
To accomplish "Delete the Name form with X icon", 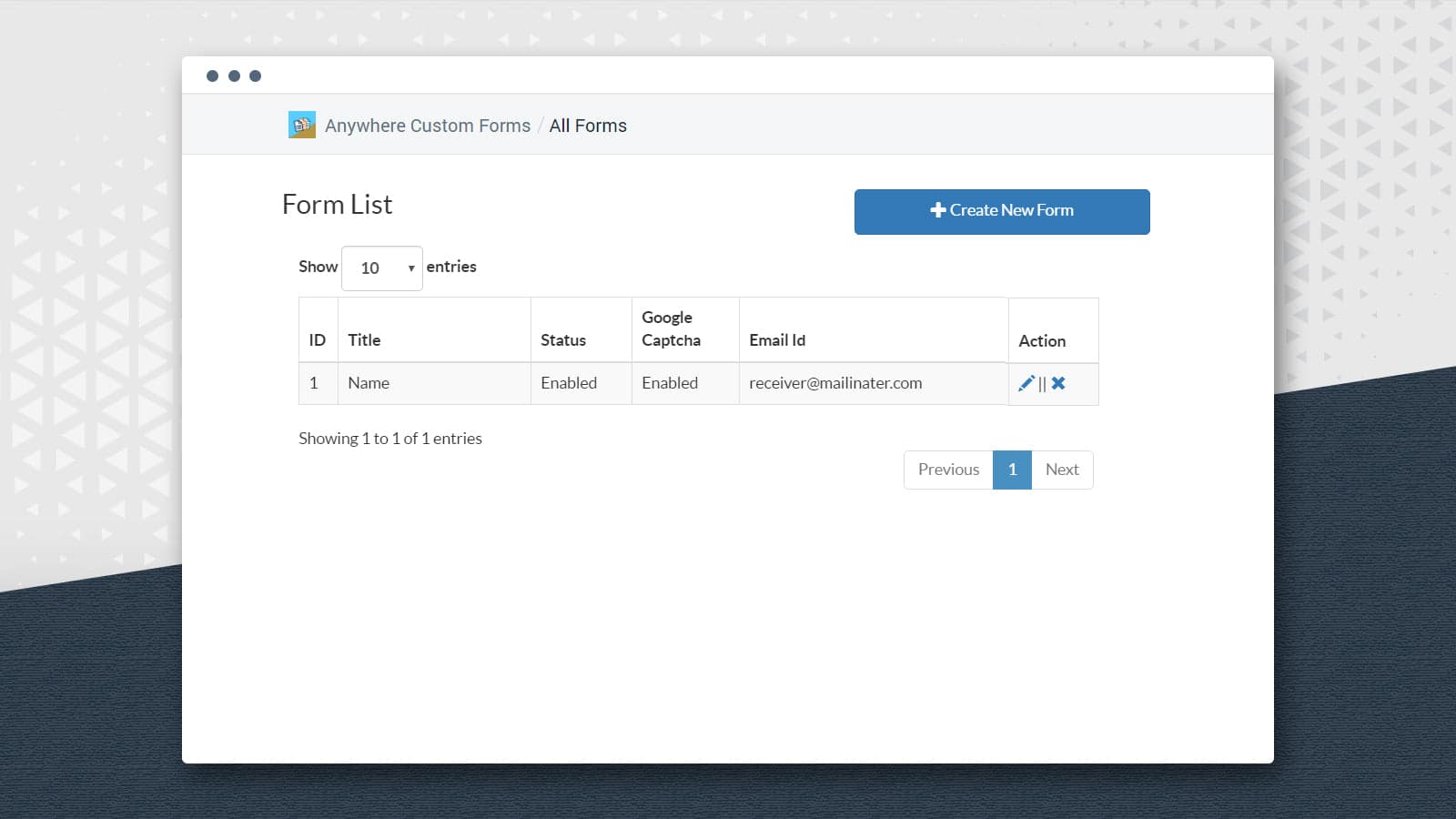I will coord(1058,383).
